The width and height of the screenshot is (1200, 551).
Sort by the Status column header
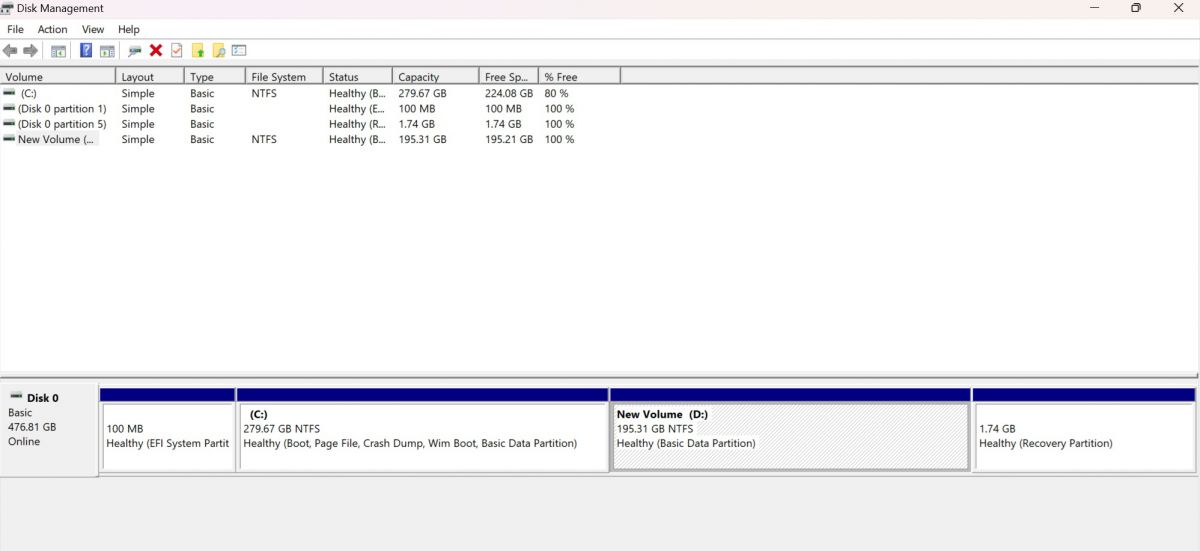click(343, 77)
